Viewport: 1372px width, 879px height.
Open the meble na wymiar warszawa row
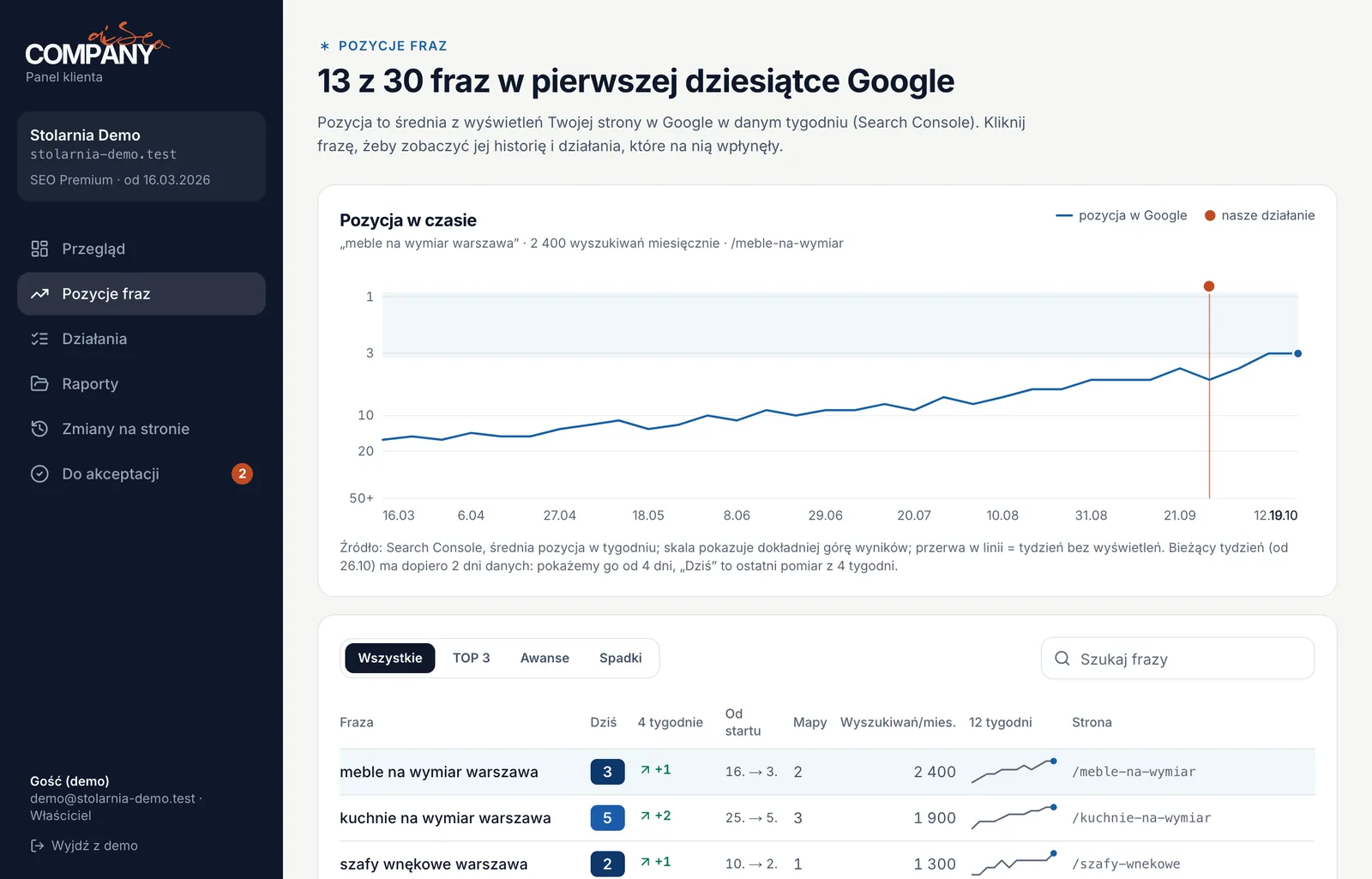pos(827,772)
